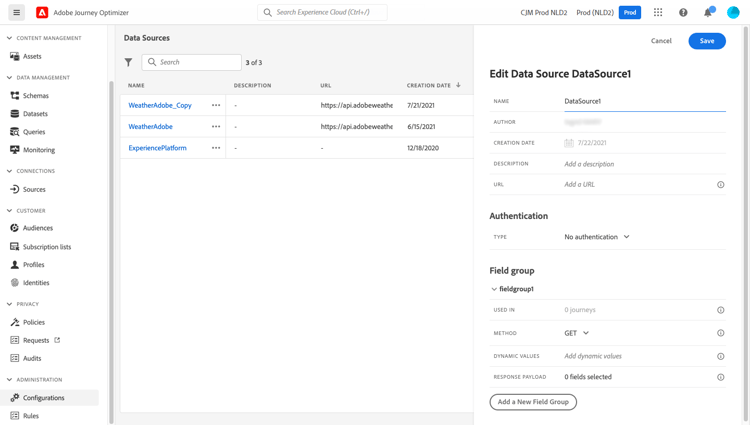This screenshot has width=750, height=425.
Task: Collapse the Content Management section
Action: click(10, 38)
